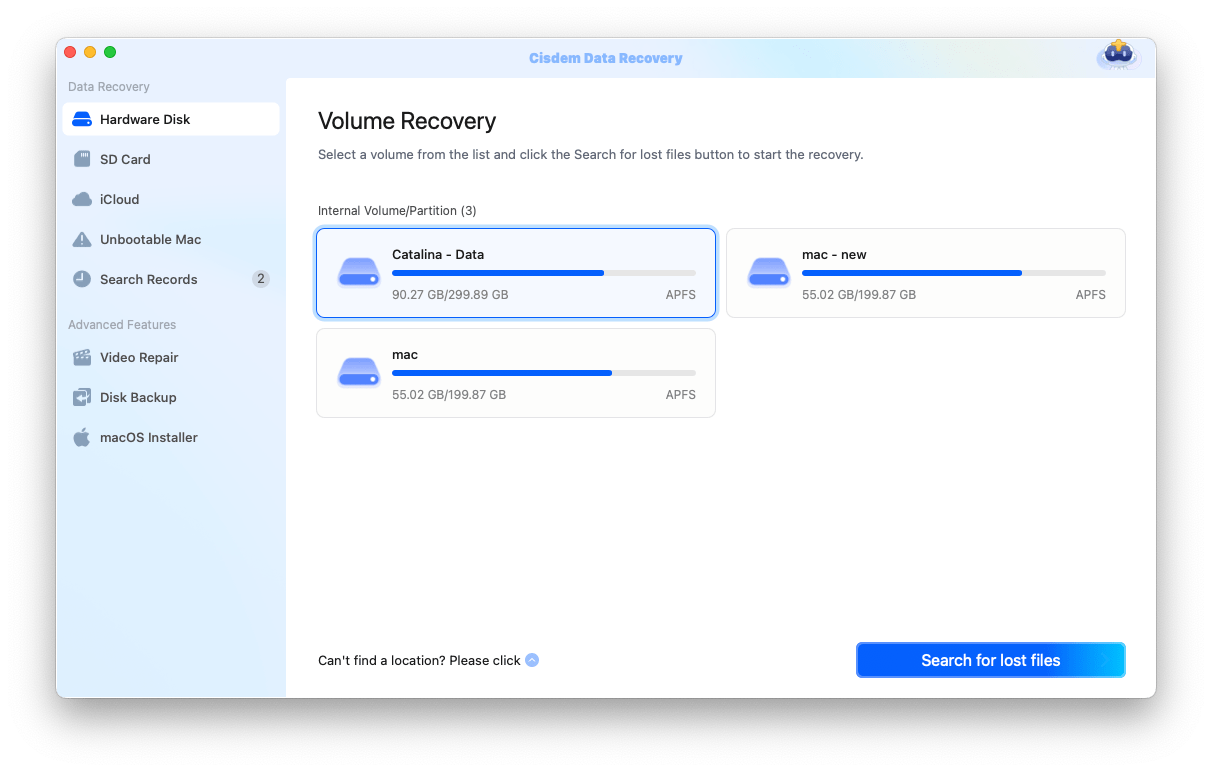
Task: Click the Catalina - Data volume disk icon
Action: [x=358, y=272]
